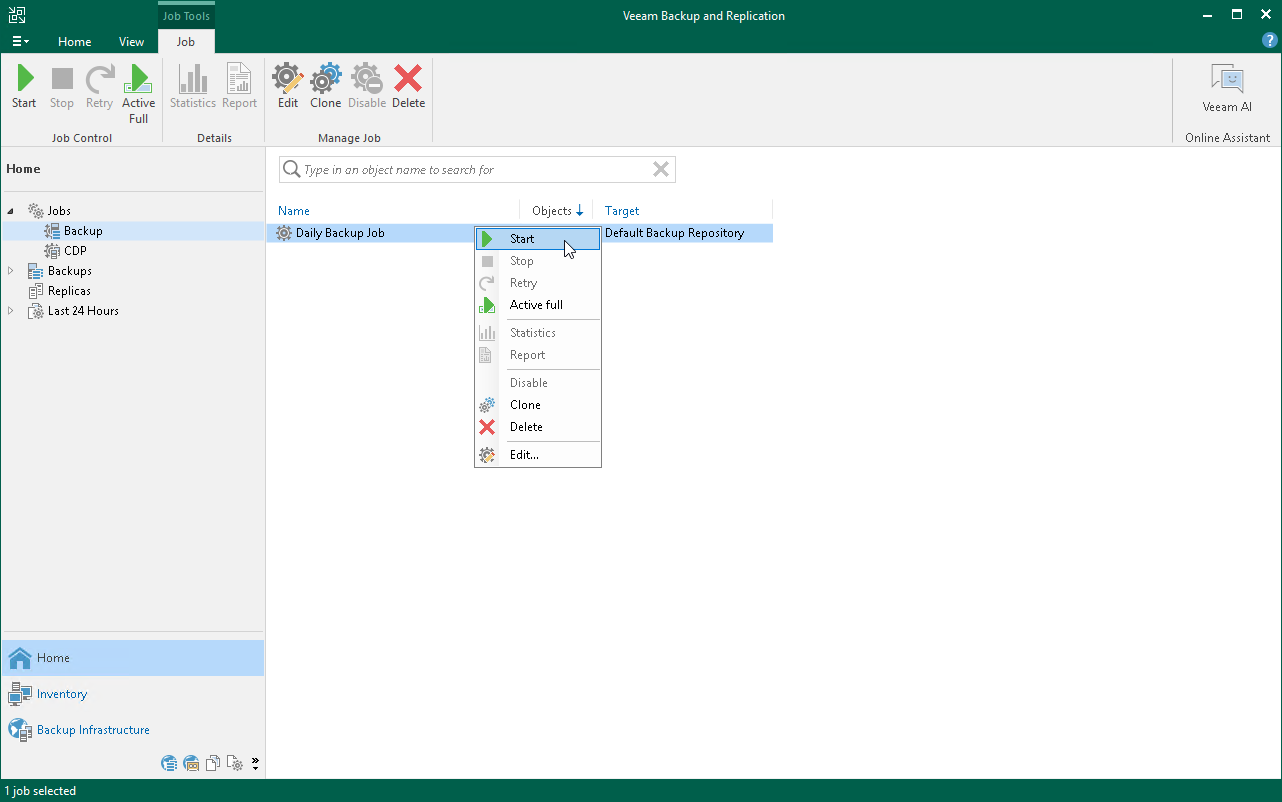This screenshot has width=1282, height=802.
Task: Click inside the object name search field
Action: click(470, 169)
